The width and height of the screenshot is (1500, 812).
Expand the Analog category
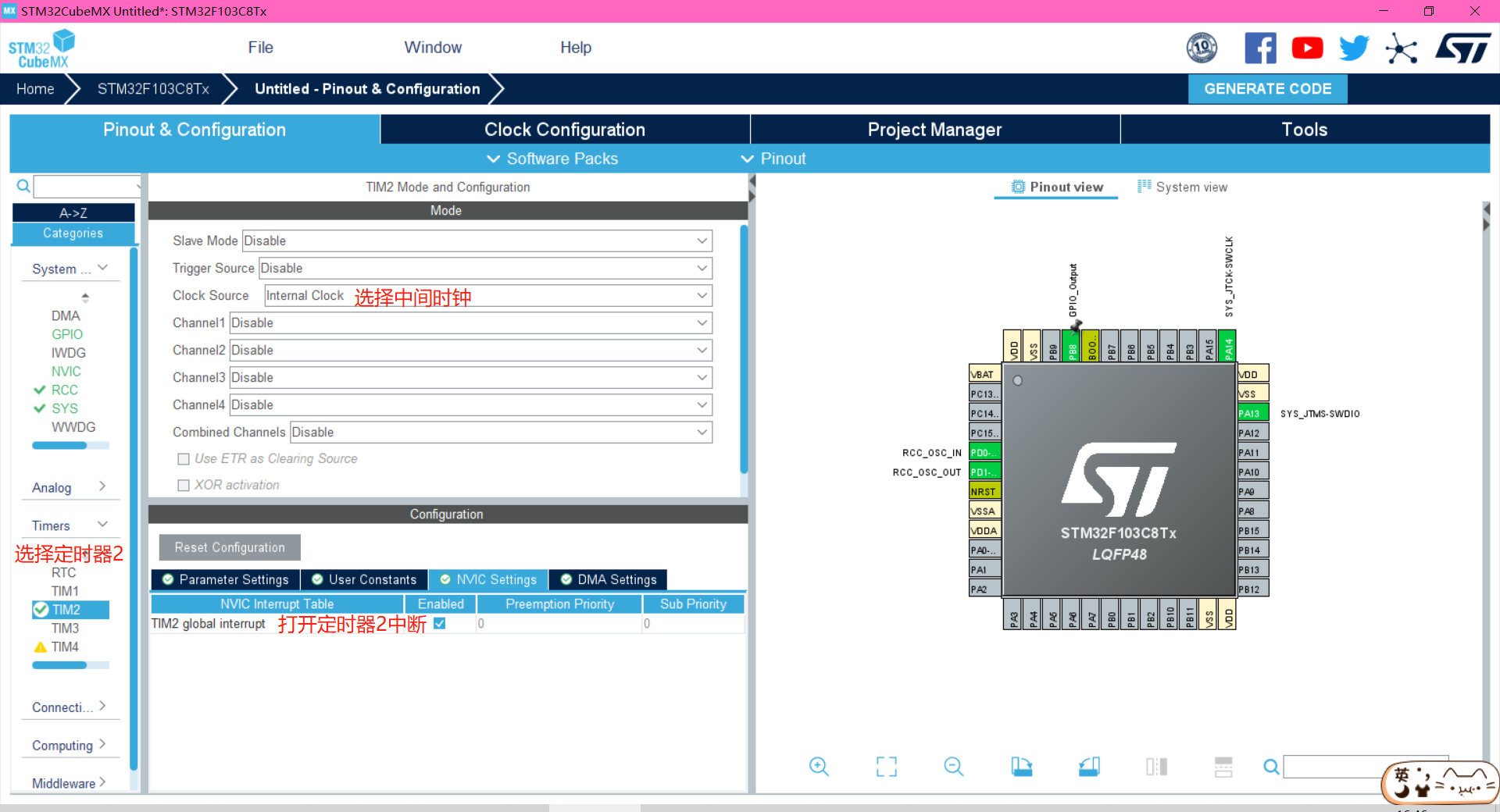(x=70, y=487)
